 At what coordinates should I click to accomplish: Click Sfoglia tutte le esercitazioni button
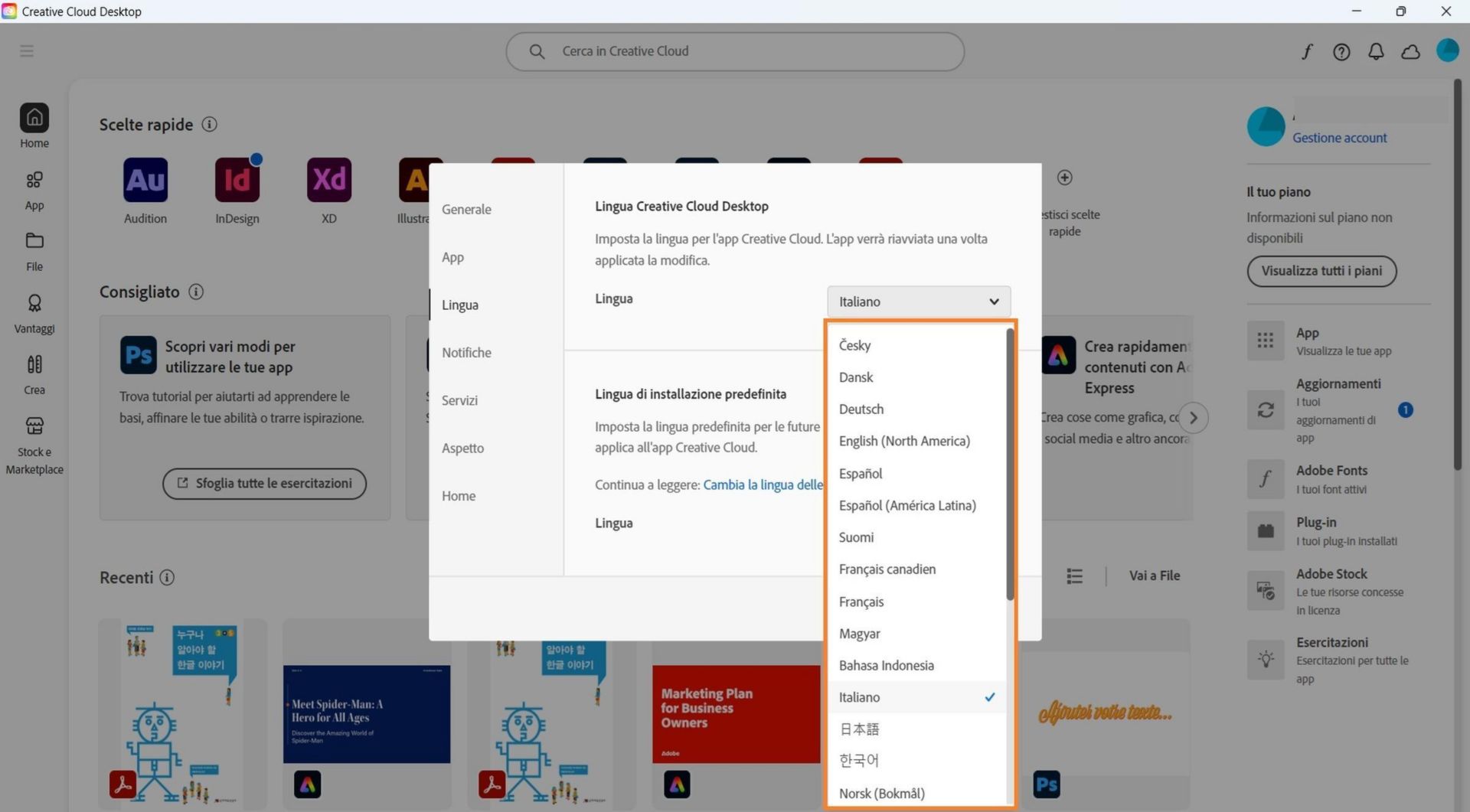click(264, 484)
